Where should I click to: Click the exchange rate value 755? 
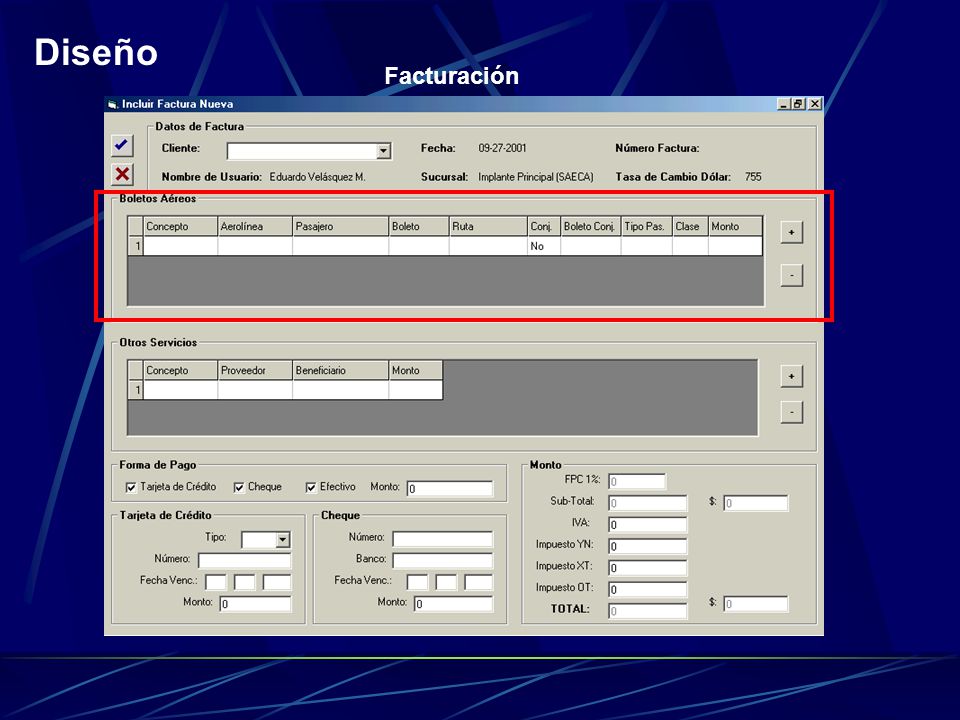click(753, 177)
